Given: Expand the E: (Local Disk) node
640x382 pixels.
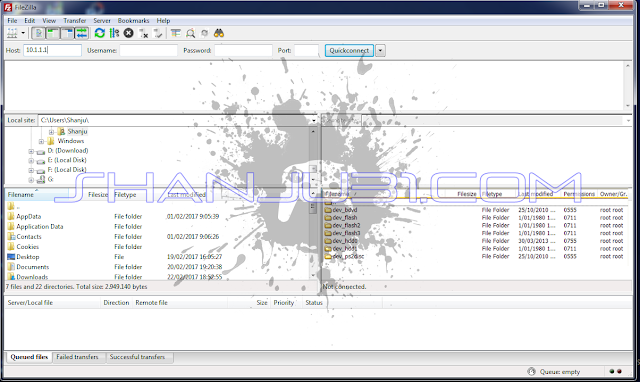Looking at the screenshot, I should click(31, 160).
